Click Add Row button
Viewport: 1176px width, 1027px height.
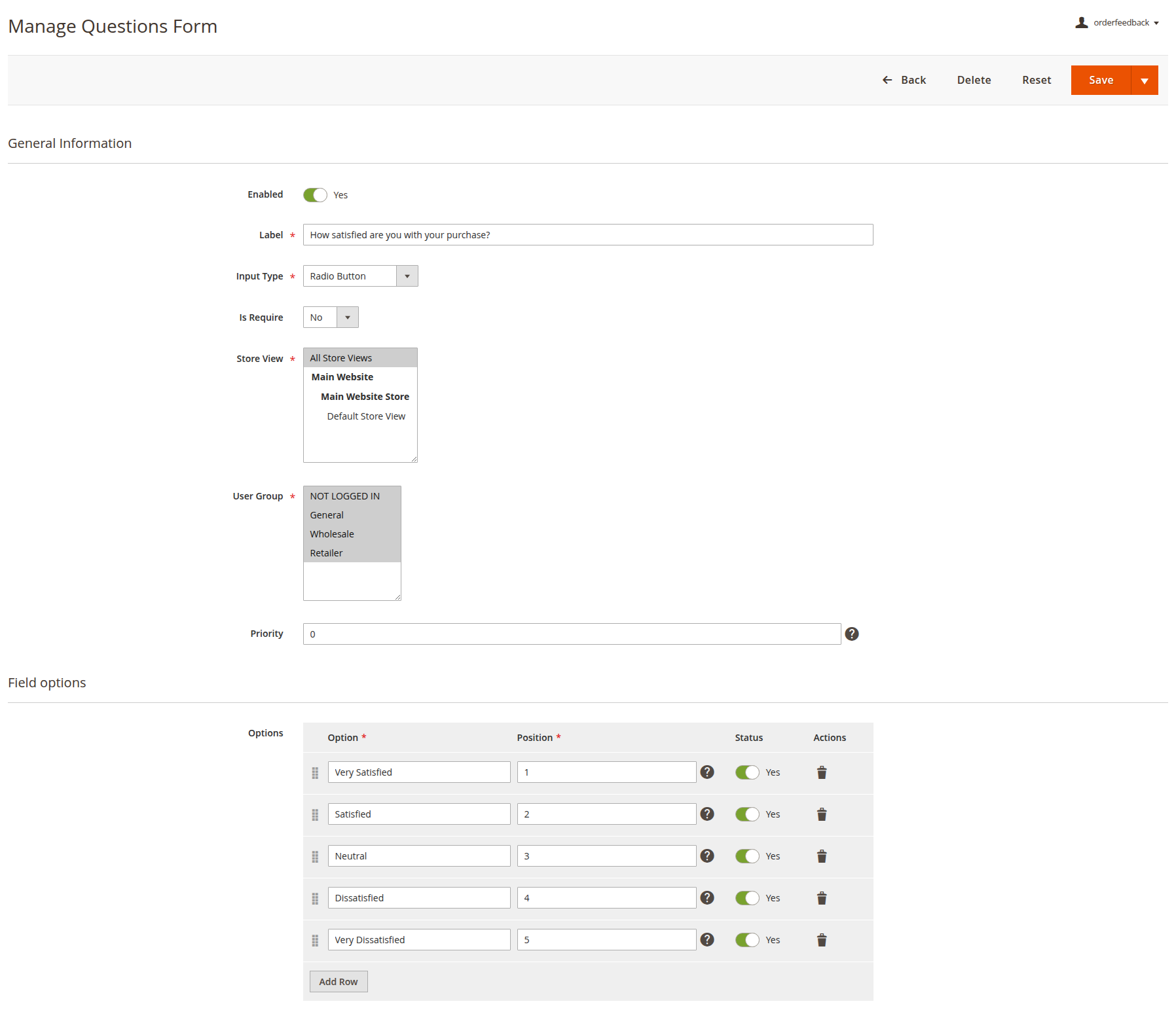pyautogui.click(x=339, y=982)
